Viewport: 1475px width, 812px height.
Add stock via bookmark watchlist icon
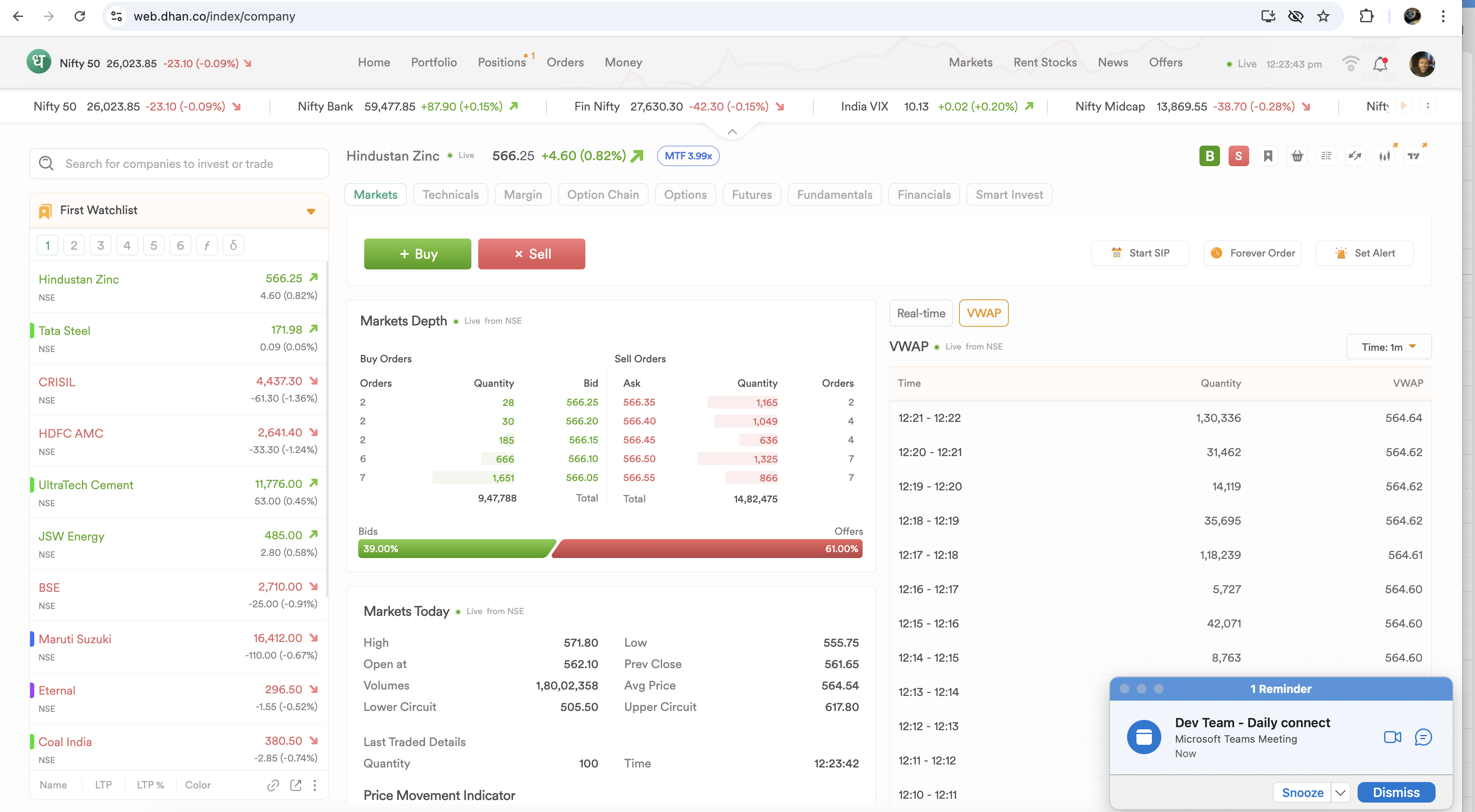point(1268,155)
